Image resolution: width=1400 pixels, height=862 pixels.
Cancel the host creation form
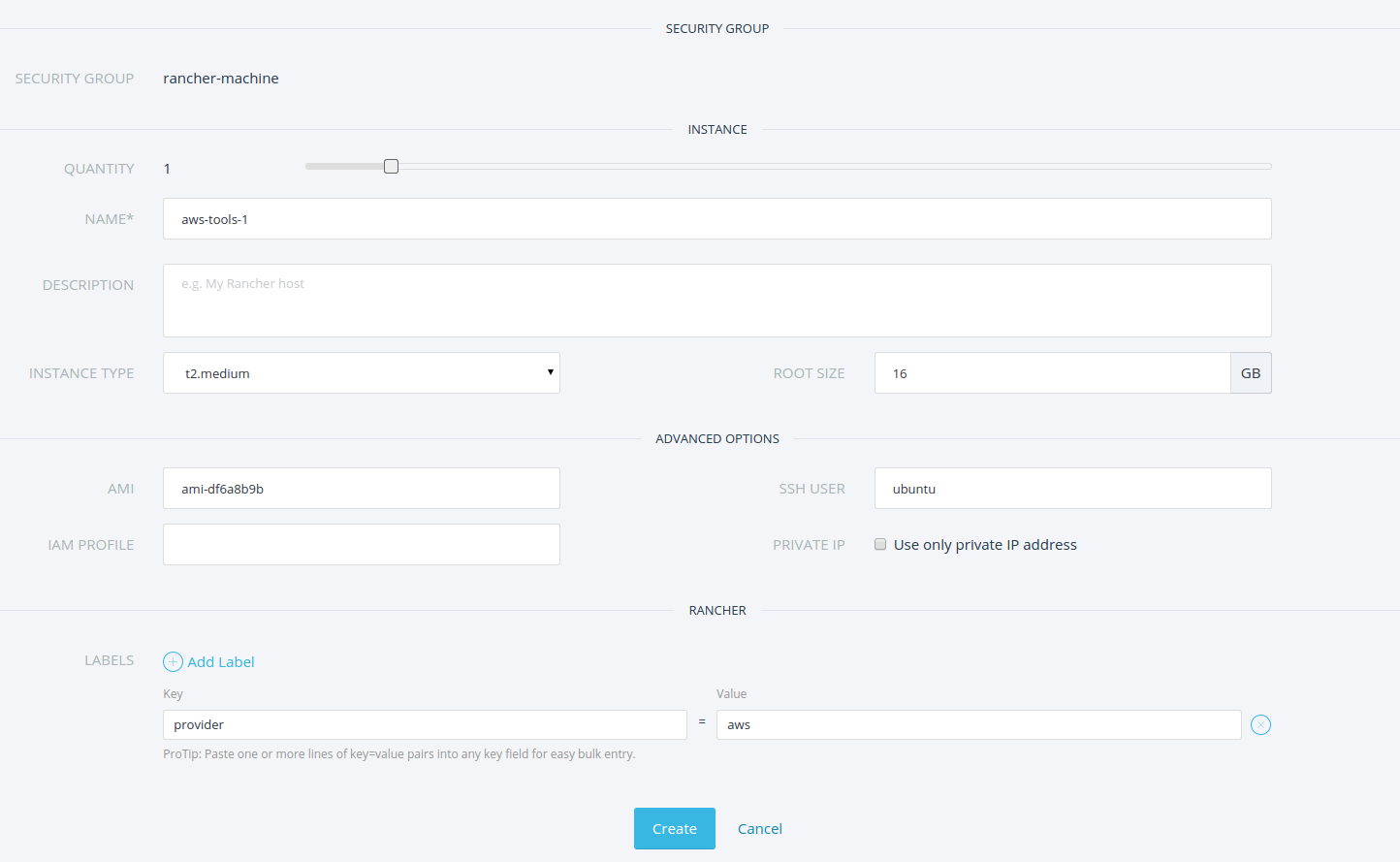[x=759, y=829]
